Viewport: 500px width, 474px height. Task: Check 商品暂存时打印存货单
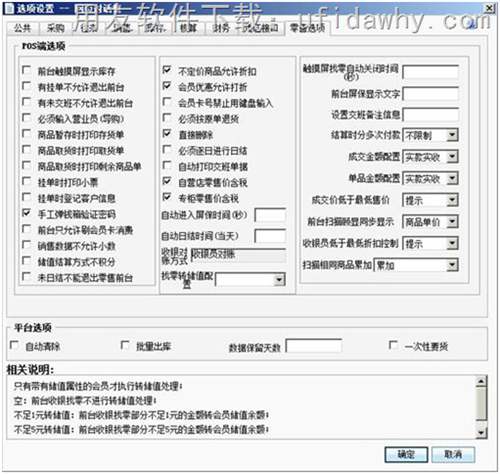(x=26, y=134)
